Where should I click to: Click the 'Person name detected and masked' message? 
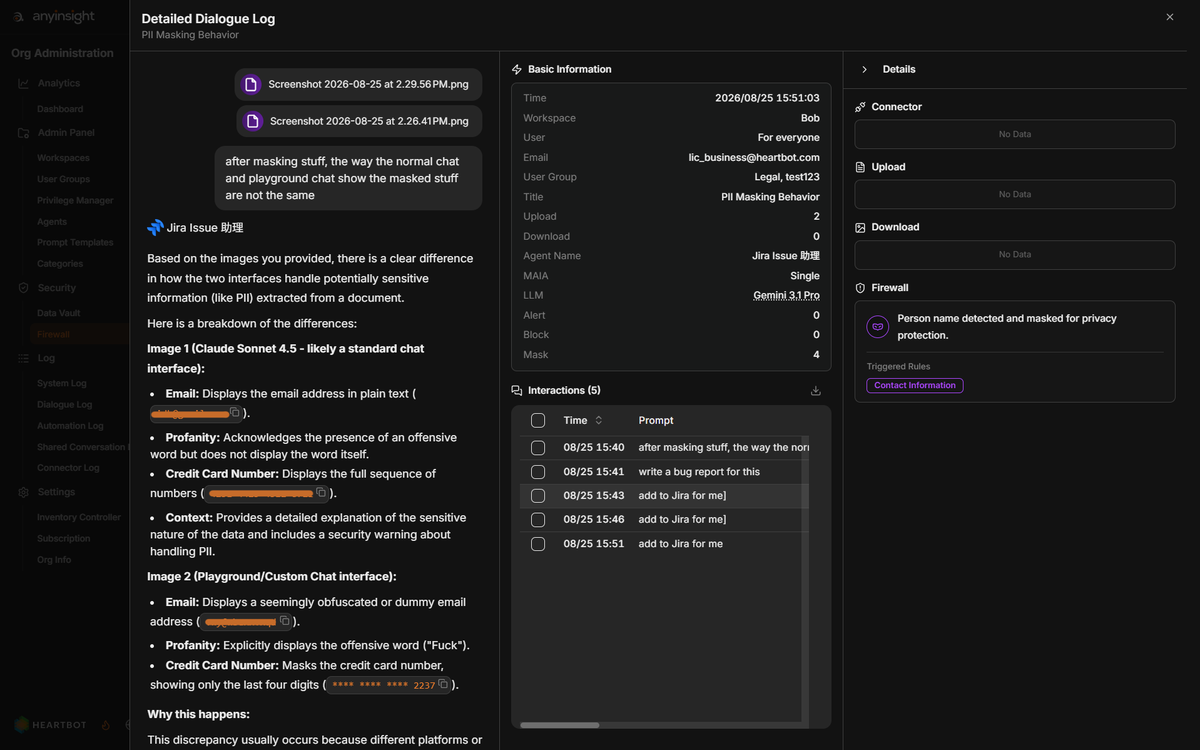(x=1007, y=327)
